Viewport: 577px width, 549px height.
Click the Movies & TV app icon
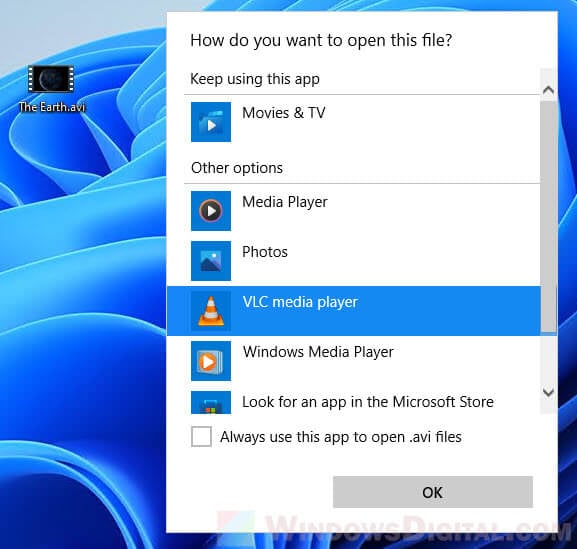[x=211, y=122]
